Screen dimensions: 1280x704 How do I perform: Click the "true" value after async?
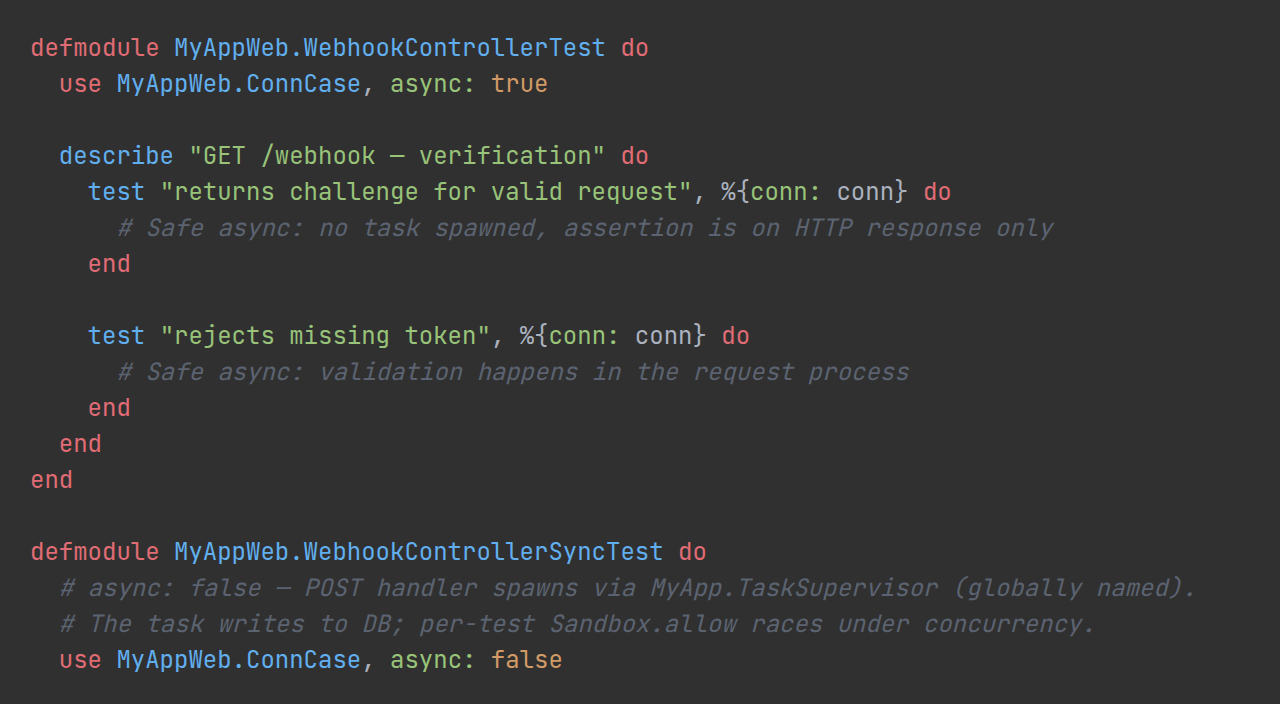[519, 84]
